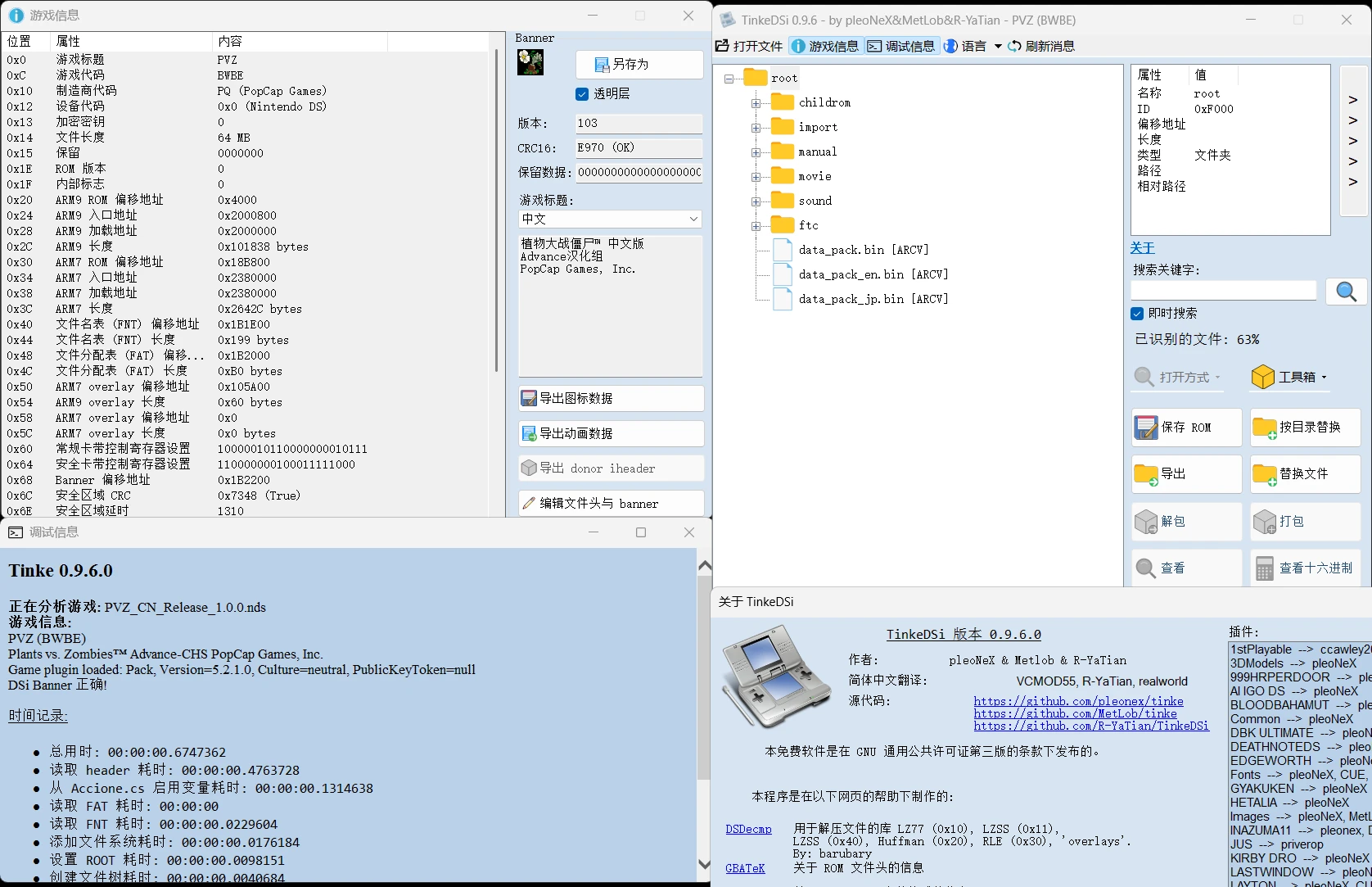
Task: Open the hexadecimal viewer
Action: [1305, 568]
